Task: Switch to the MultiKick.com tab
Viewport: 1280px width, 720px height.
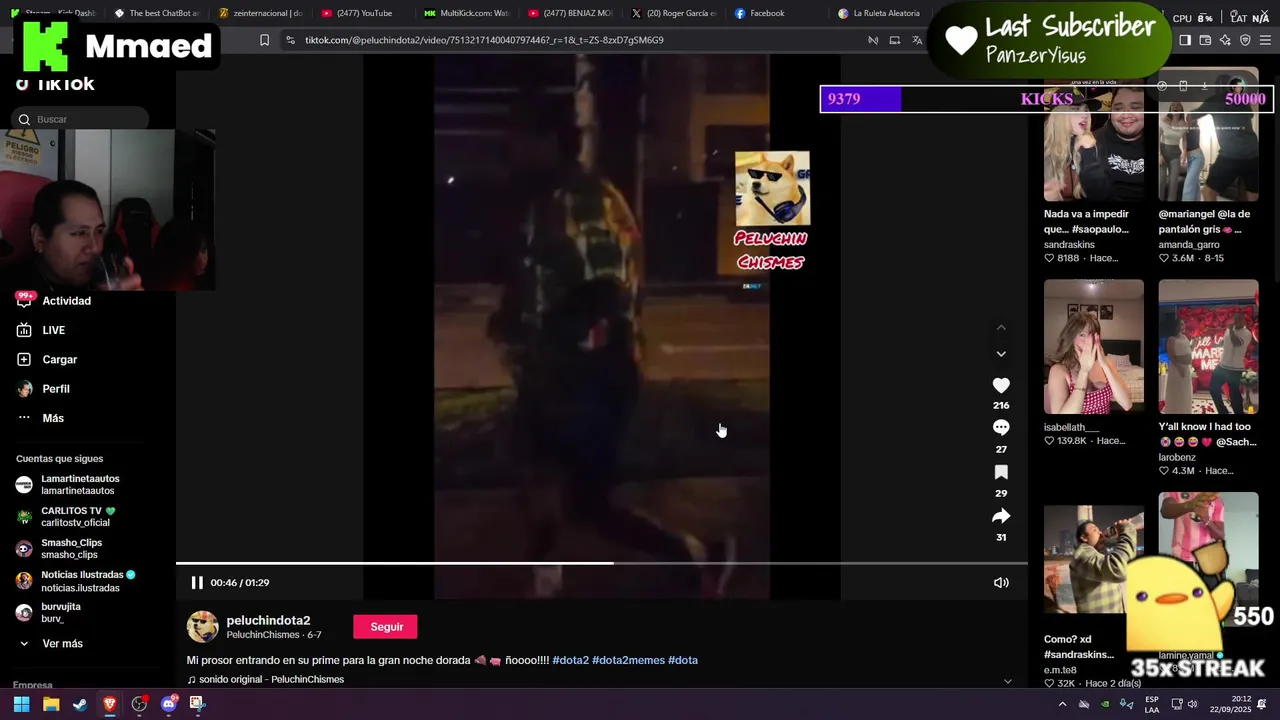Action: (x=466, y=13)
